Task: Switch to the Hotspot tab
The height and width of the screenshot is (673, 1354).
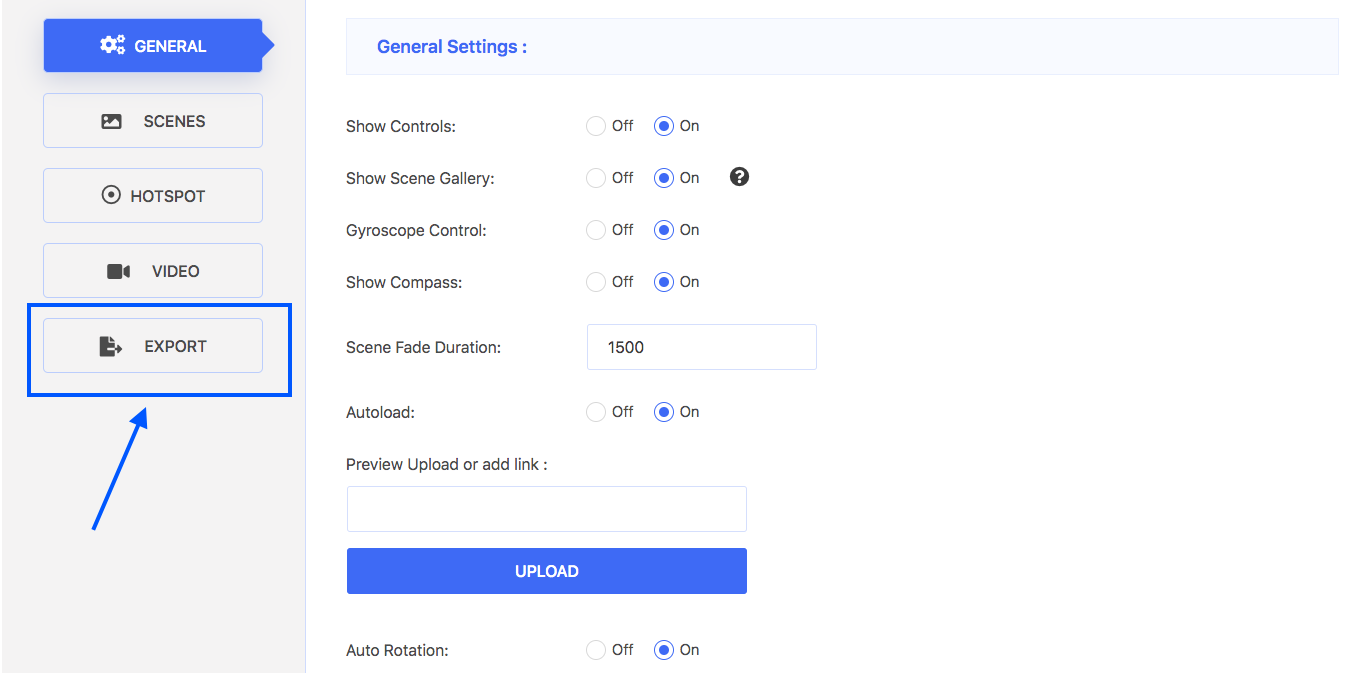Action: pyautogui.click(x=153, y=196)
